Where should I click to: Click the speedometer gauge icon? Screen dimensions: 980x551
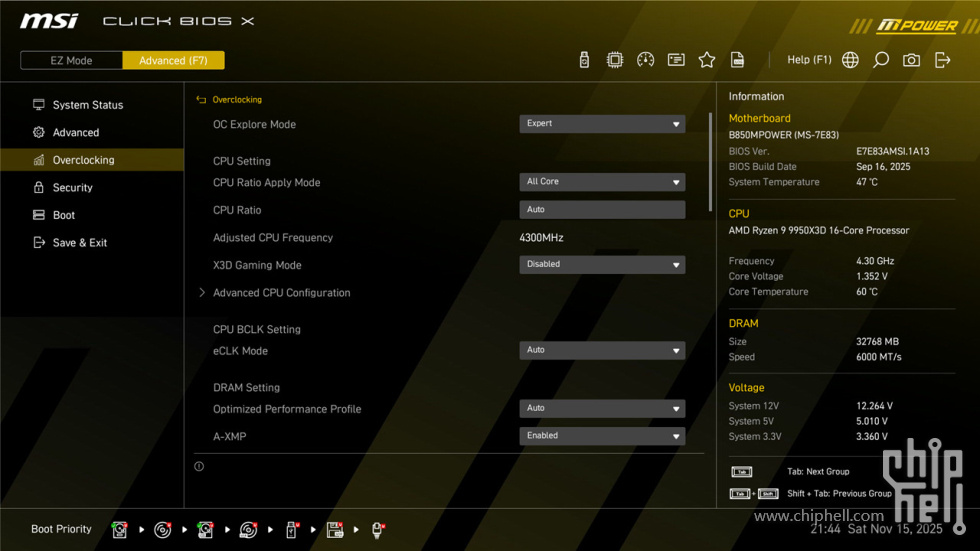pyautogui.click(x=646, y=60)
